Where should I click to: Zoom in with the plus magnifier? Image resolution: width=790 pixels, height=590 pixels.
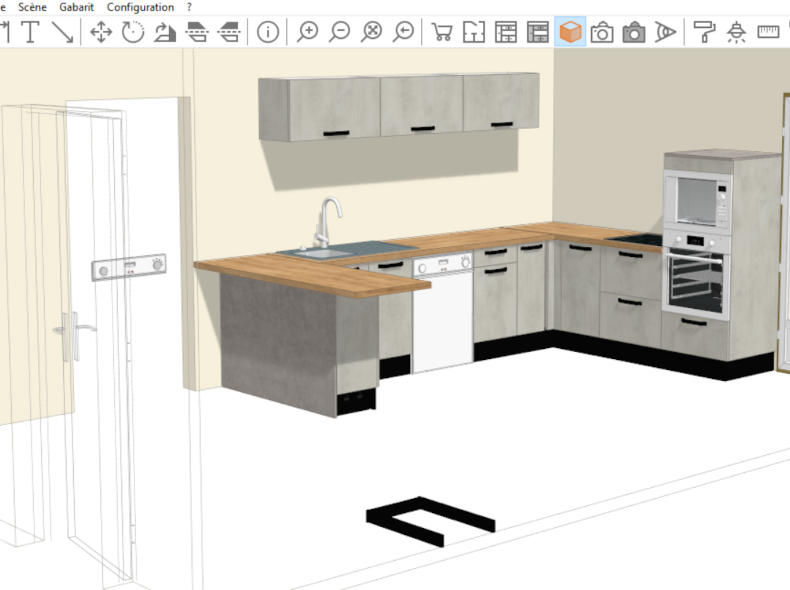point(307,32)
